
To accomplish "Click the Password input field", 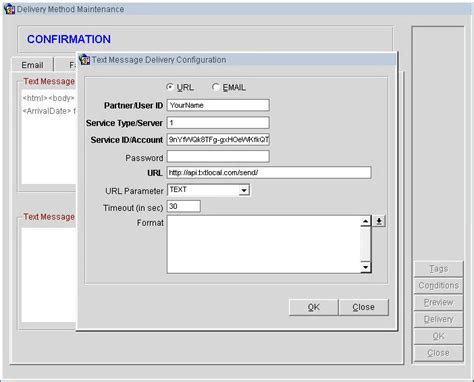I will [218, 156].
